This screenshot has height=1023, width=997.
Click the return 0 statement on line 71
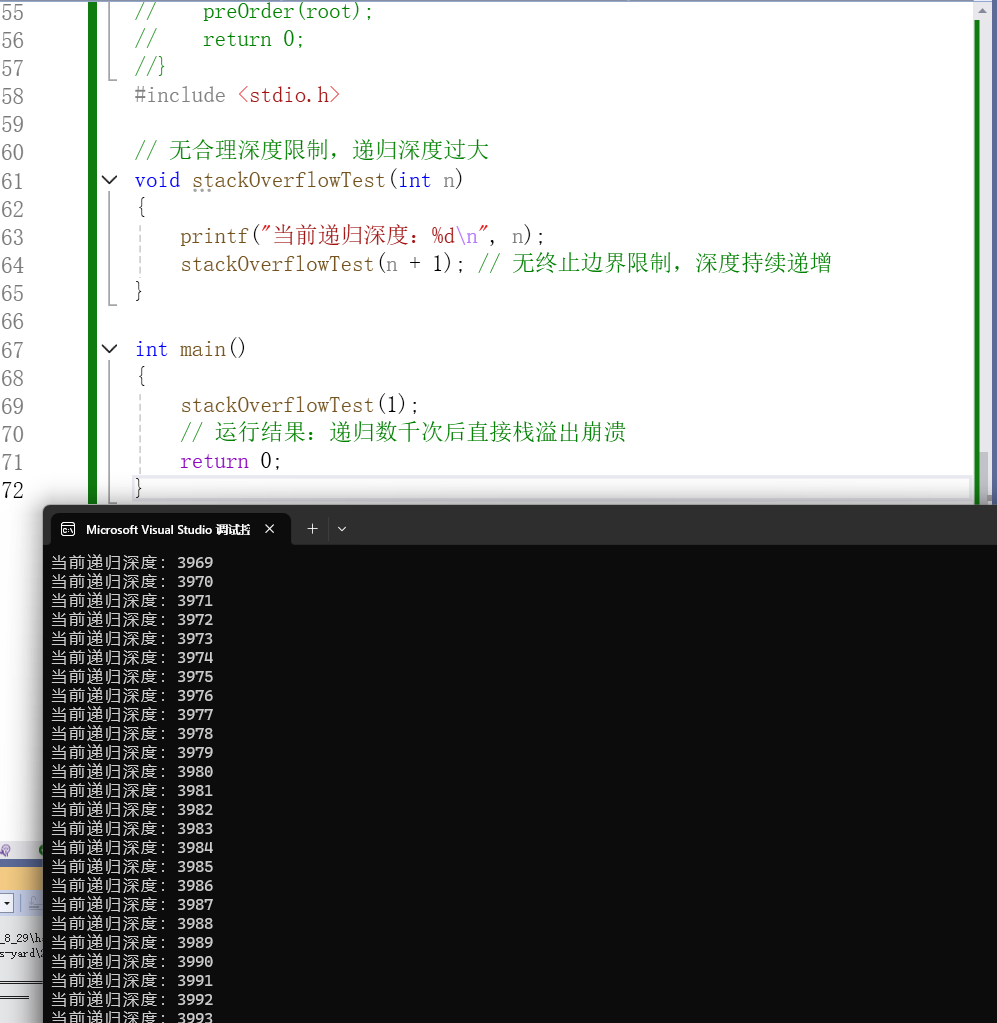point(230,461)
